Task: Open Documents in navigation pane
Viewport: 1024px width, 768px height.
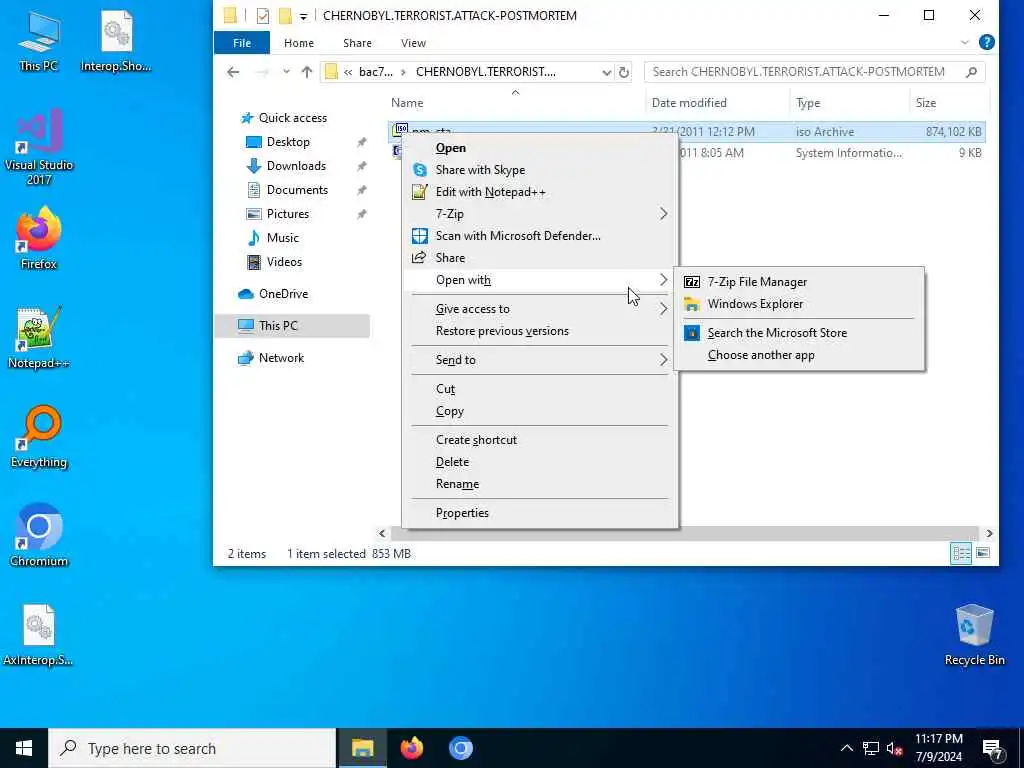Action: [297, 190]
